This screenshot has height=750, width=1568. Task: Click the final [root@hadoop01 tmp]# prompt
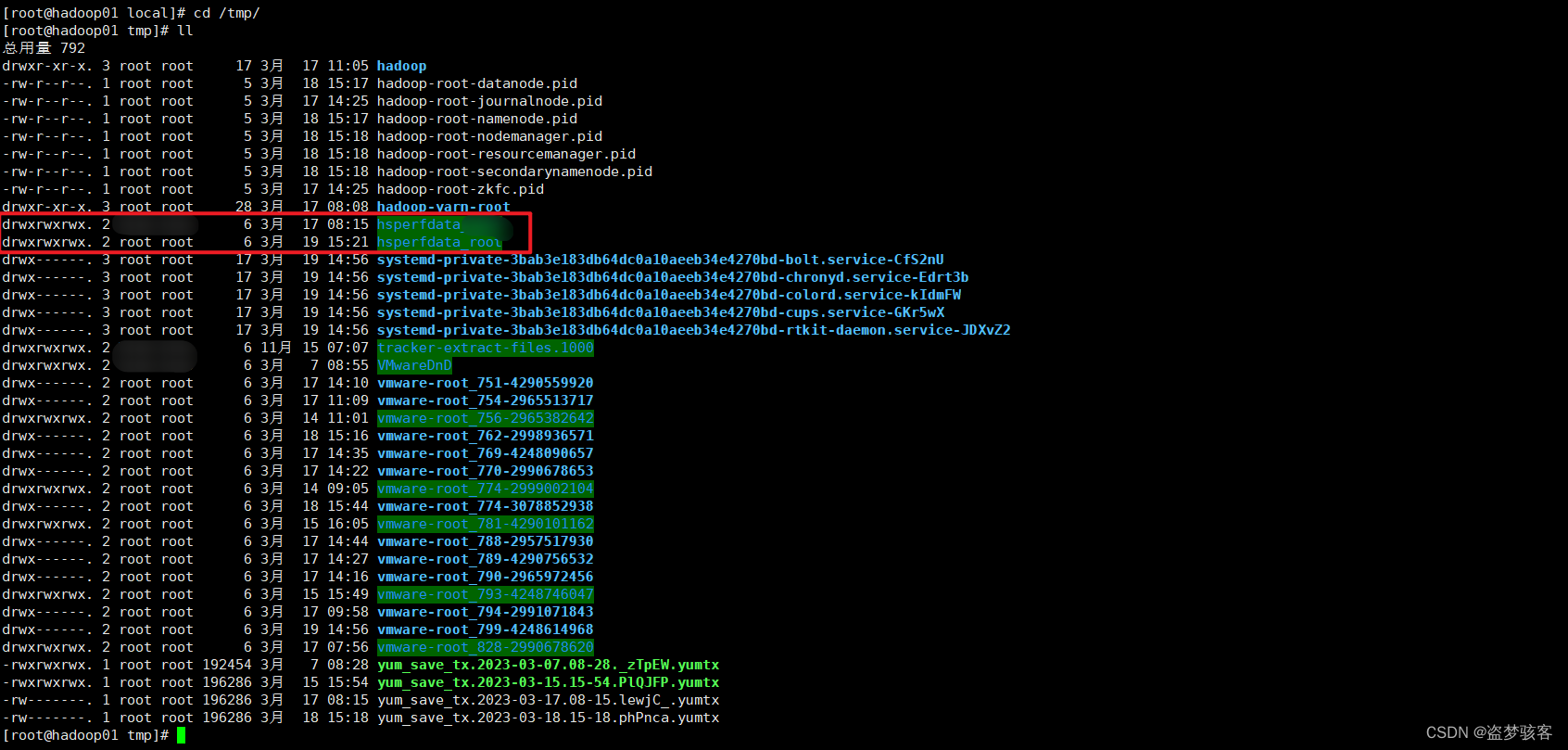[x=85, y=735]
